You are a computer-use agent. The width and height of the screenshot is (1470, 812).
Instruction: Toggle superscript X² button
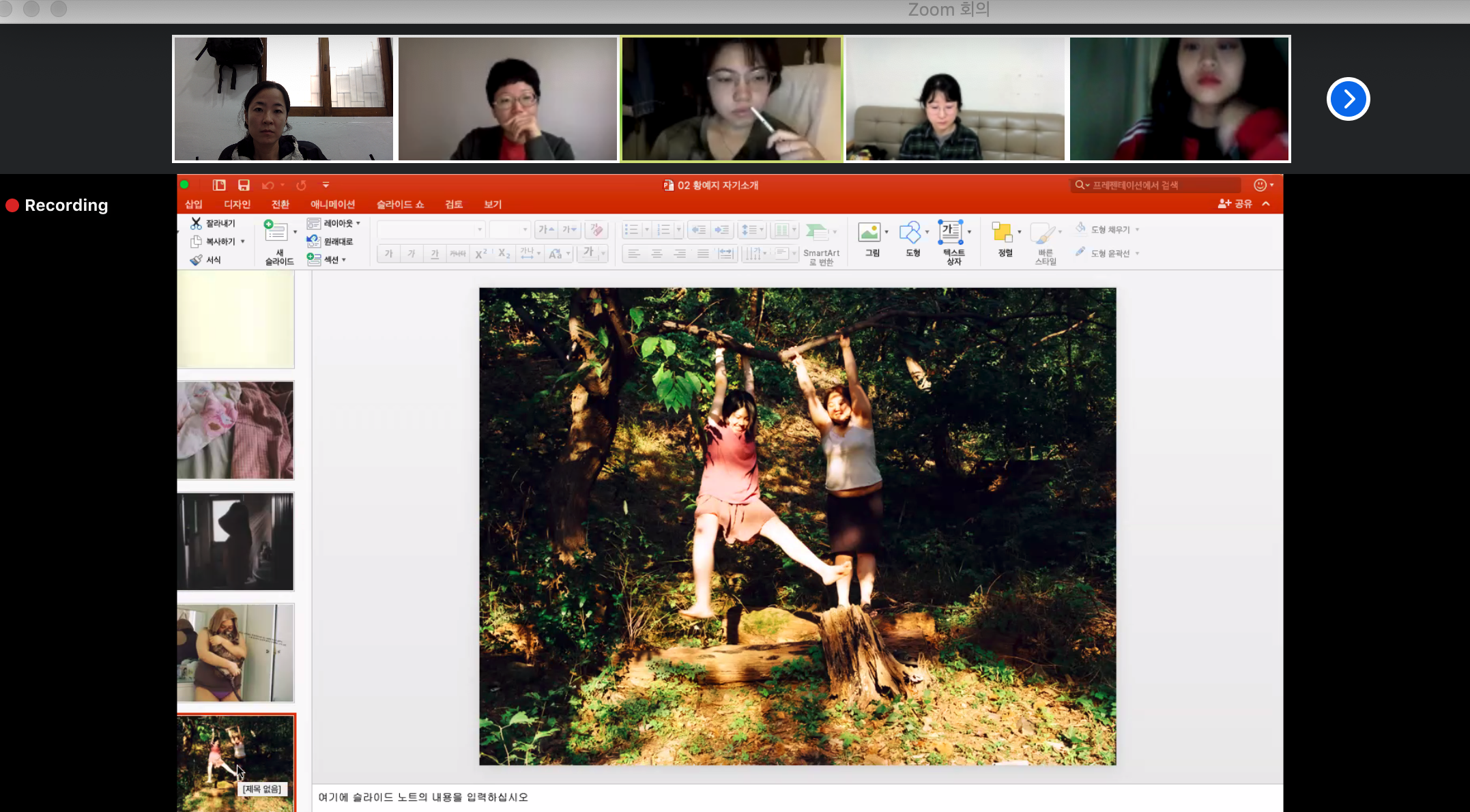coord(481,254)
